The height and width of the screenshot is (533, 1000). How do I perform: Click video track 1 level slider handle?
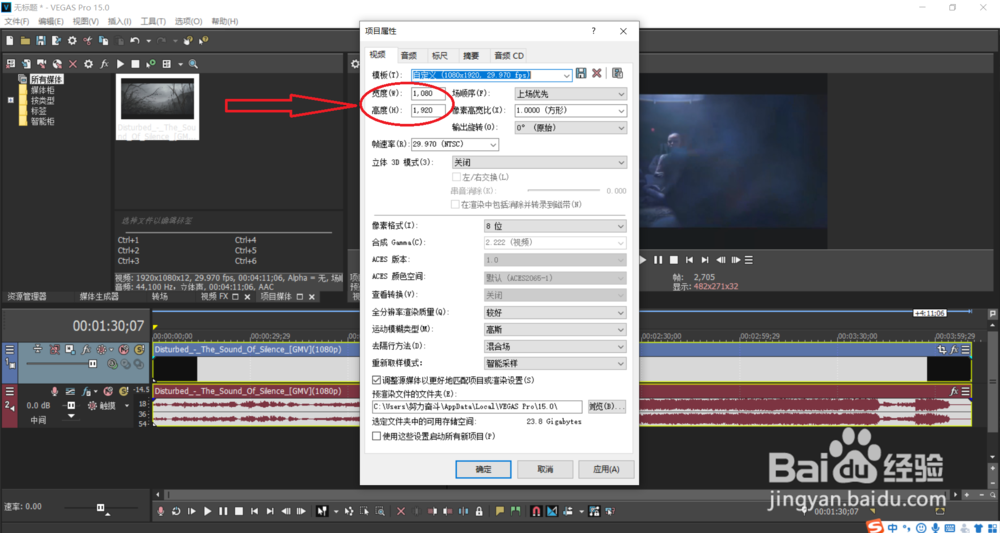tap(92, 363)
